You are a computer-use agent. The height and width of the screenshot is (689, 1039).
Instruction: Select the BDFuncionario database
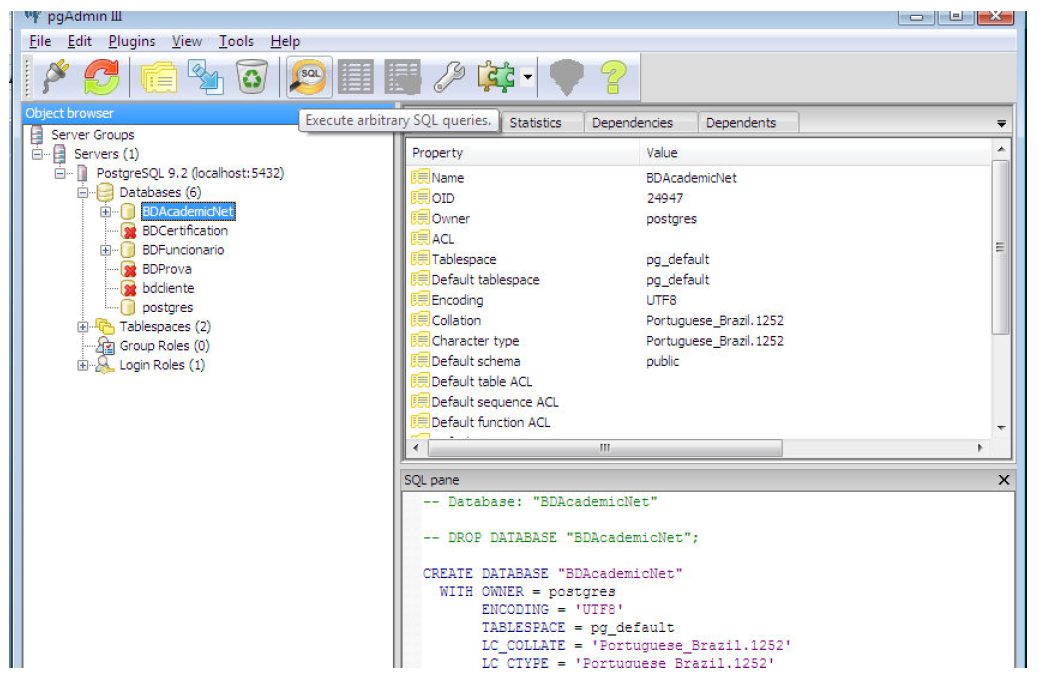(183, 250)
